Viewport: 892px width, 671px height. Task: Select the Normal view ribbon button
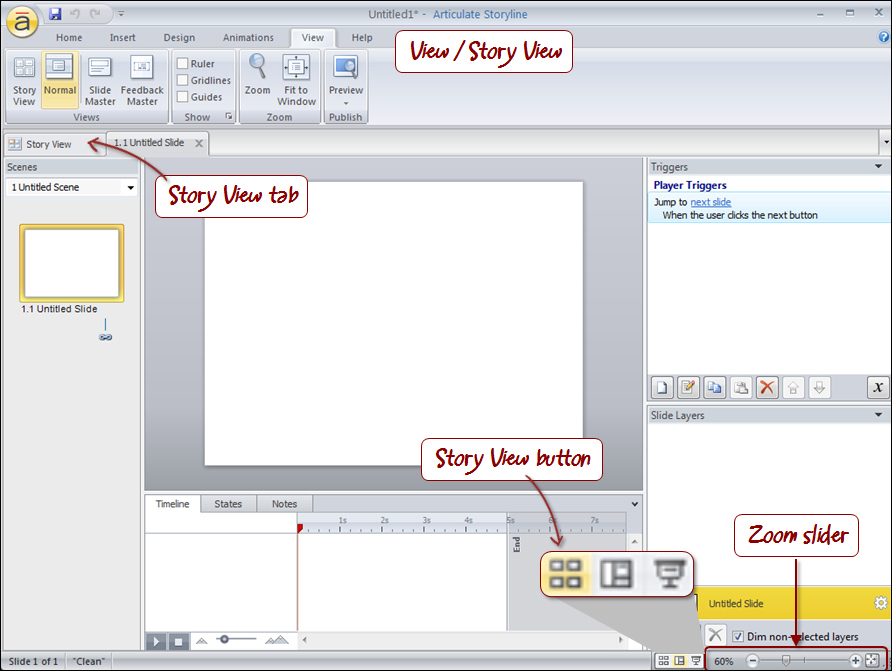point(60,81)
